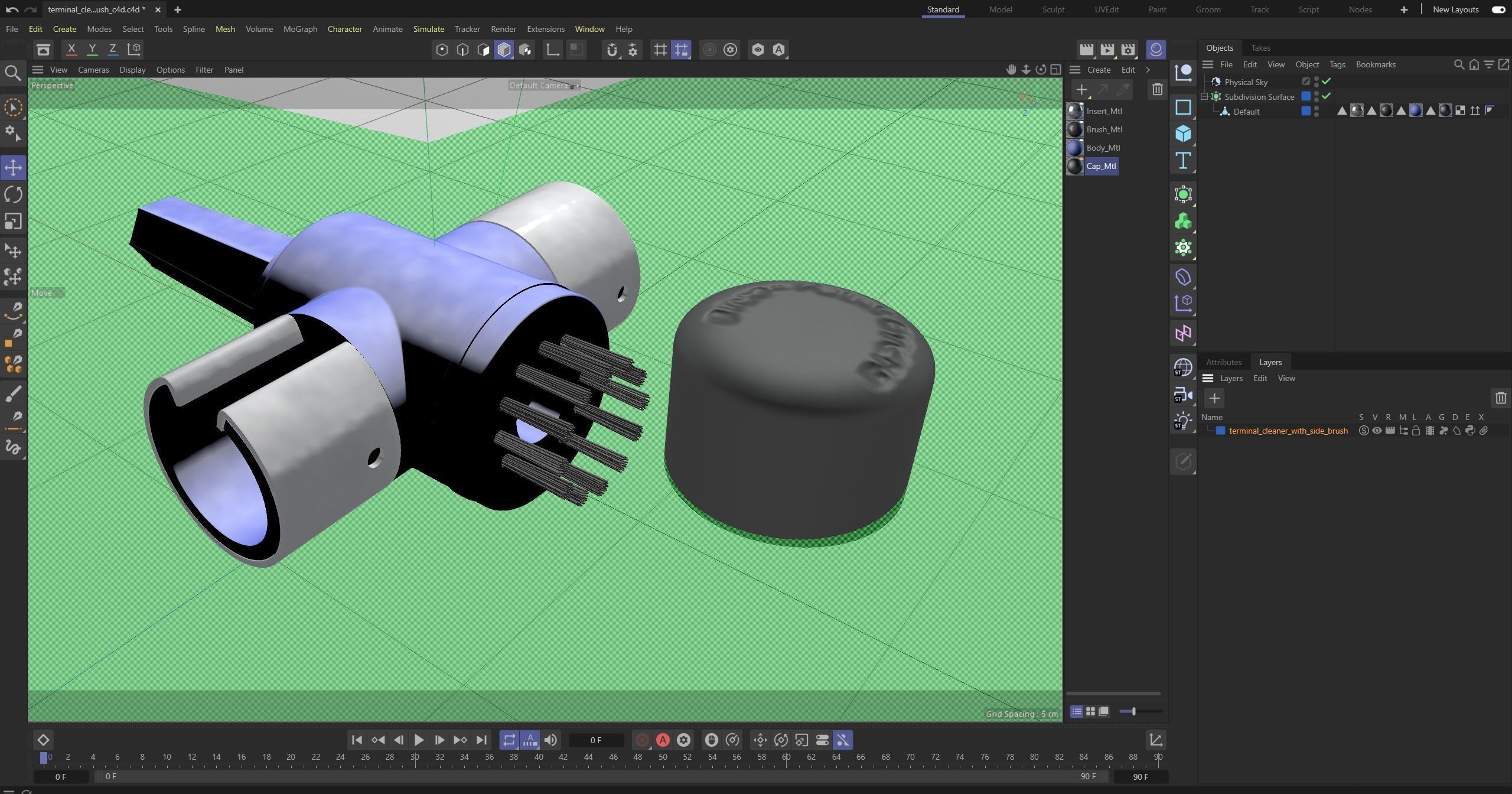Toggle Subdivision Surface enabled checkmark
This screenshot has width=1512, height=794.
coord(1327,96)
